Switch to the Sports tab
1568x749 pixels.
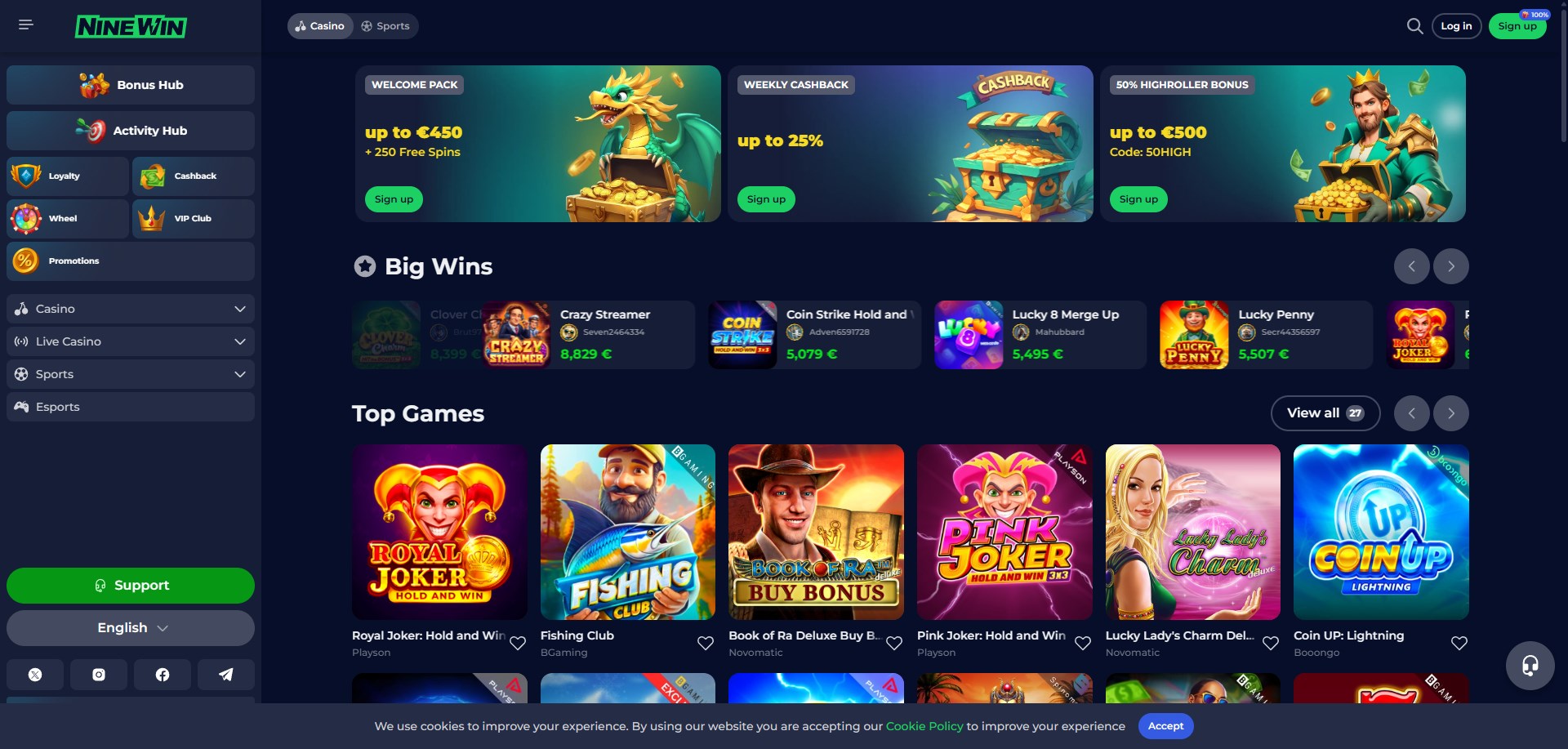385,26
